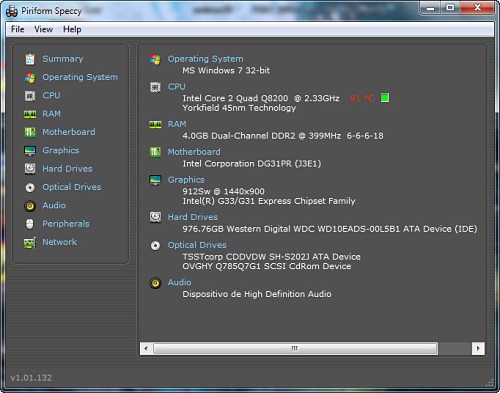Screen dimensions: 500x393
Task: Show RAM details from sidebar
Action: pos(51,114)
